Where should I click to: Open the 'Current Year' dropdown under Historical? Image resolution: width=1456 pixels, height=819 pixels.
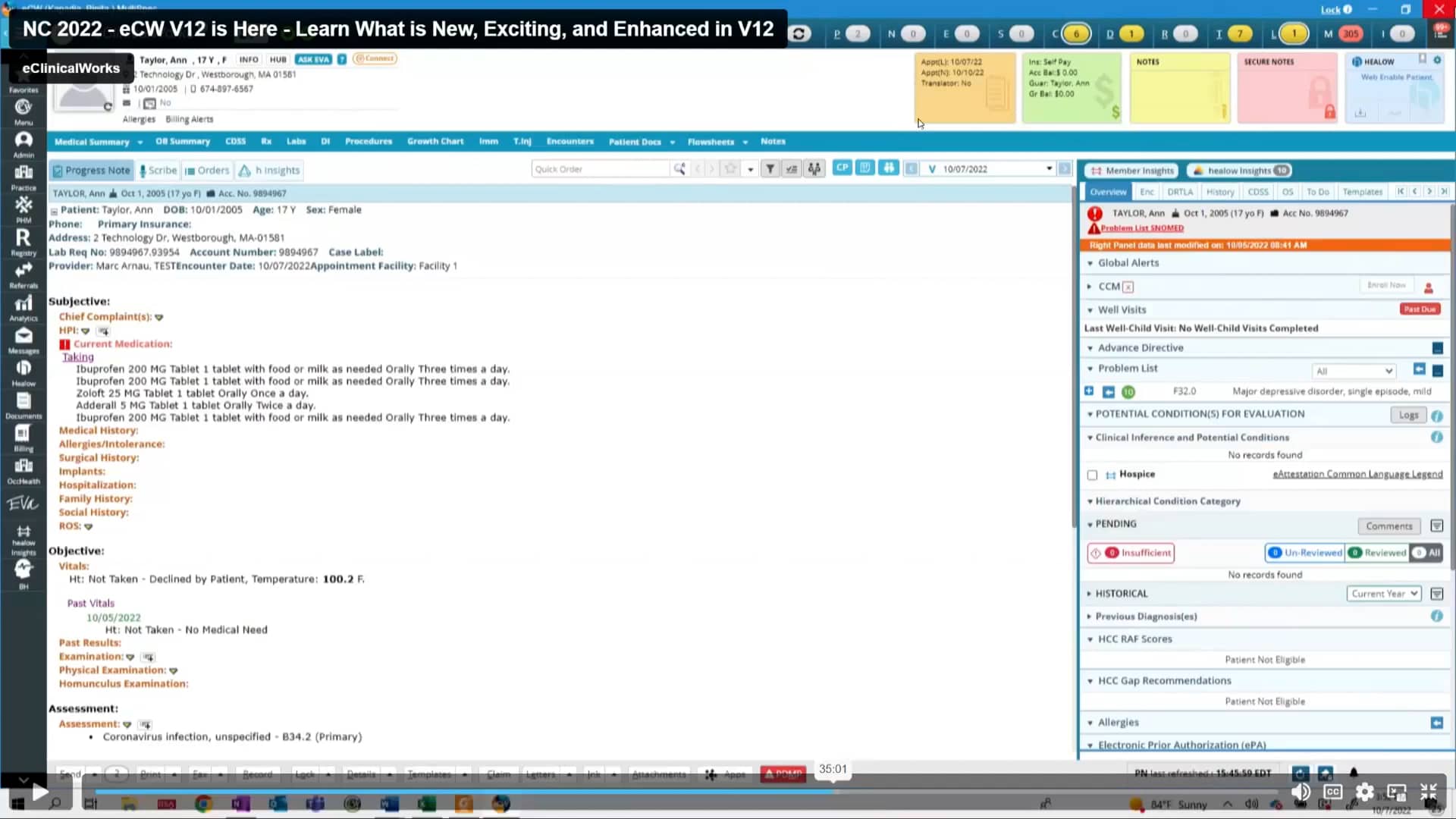1384,594
